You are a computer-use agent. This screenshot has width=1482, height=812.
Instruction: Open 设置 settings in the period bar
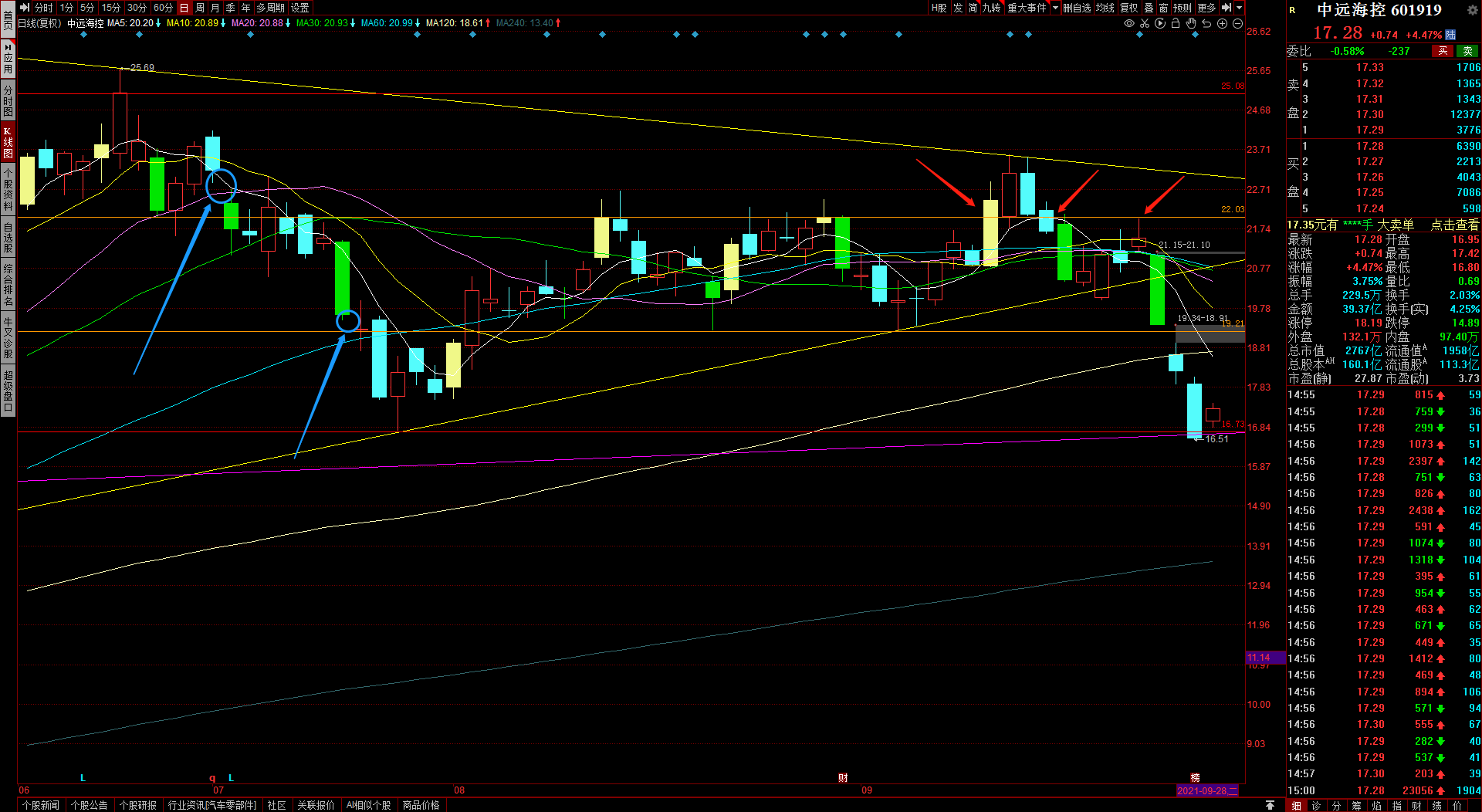[300, 8]
